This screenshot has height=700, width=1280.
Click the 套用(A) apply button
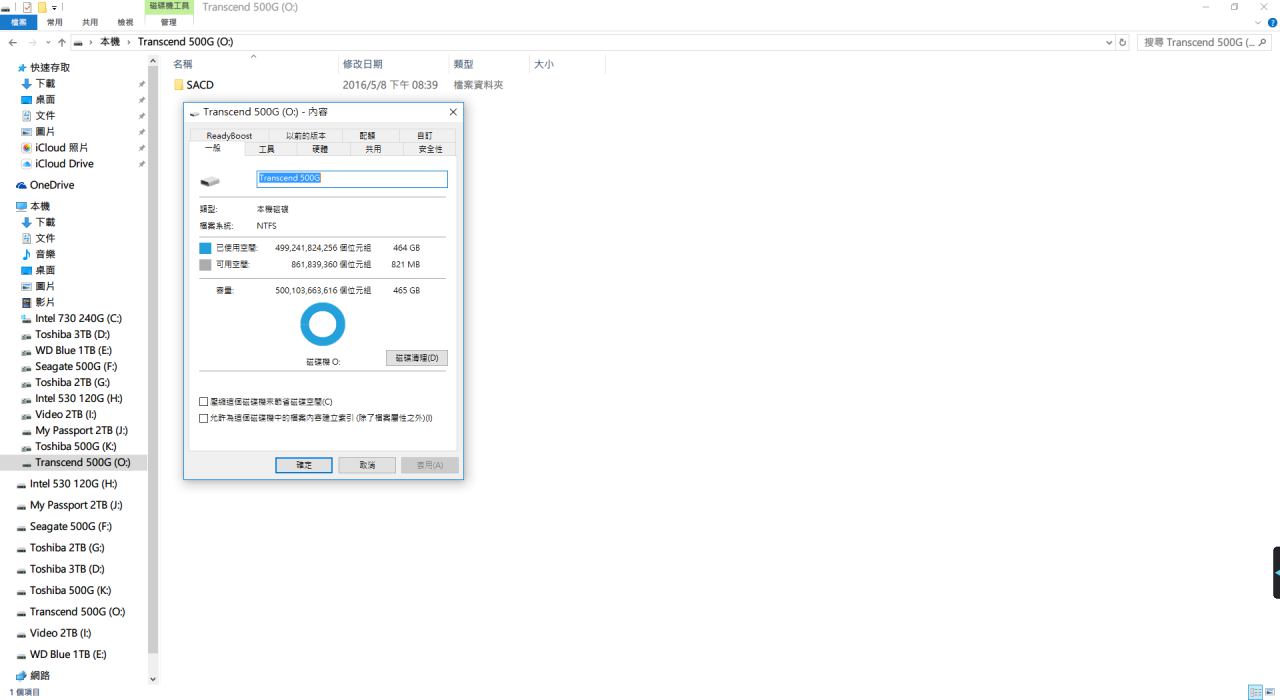point(430,465)
